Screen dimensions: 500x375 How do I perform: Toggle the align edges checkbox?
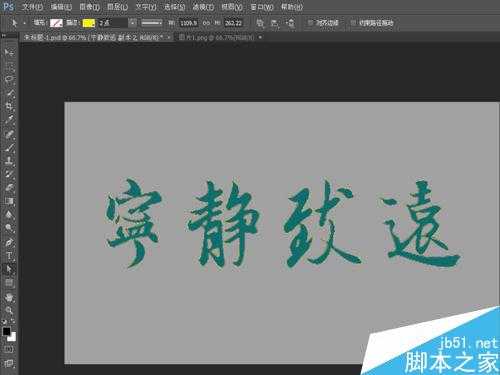point(310,23)
